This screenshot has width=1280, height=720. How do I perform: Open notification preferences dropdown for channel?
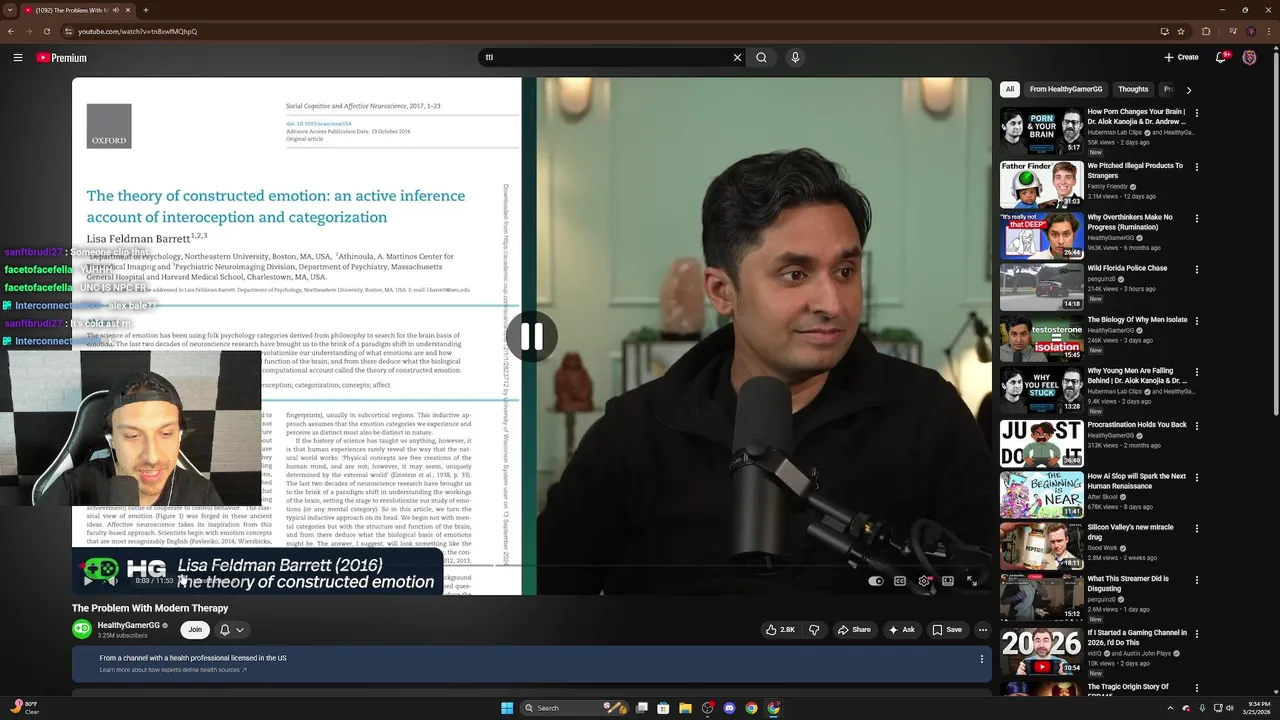232,630
